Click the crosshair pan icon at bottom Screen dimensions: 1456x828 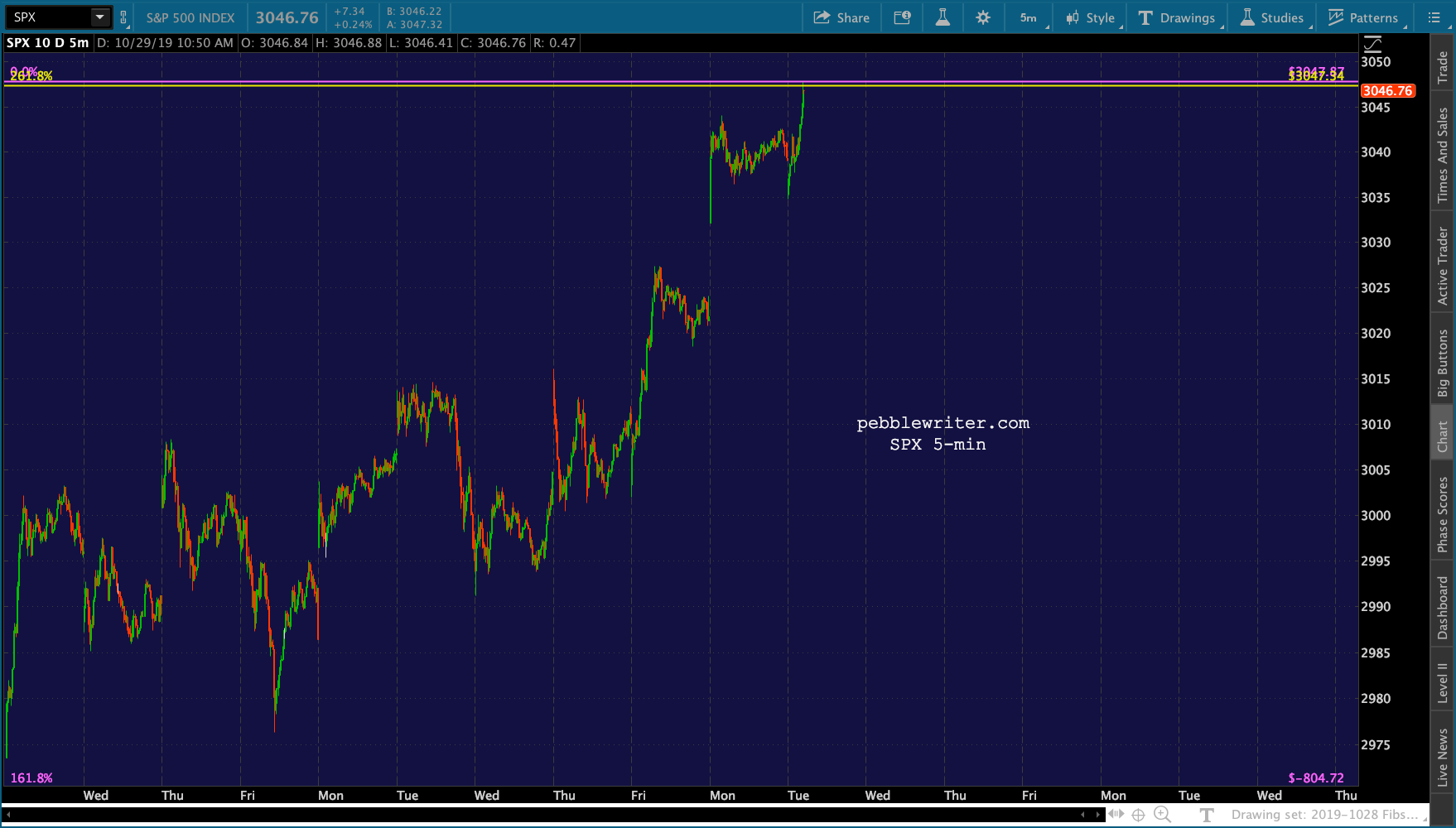pyautogui.click(x=1138, y=815)
